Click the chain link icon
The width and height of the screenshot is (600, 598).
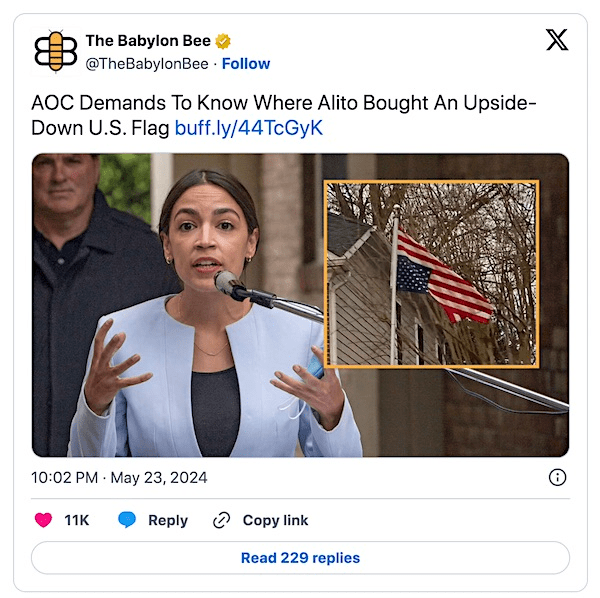(221, 520)
